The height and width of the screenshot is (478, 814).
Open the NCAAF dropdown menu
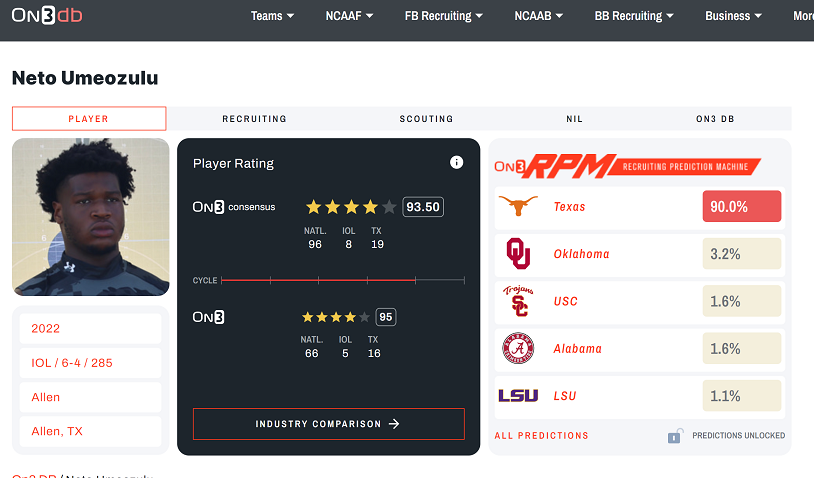click(349, 16)
